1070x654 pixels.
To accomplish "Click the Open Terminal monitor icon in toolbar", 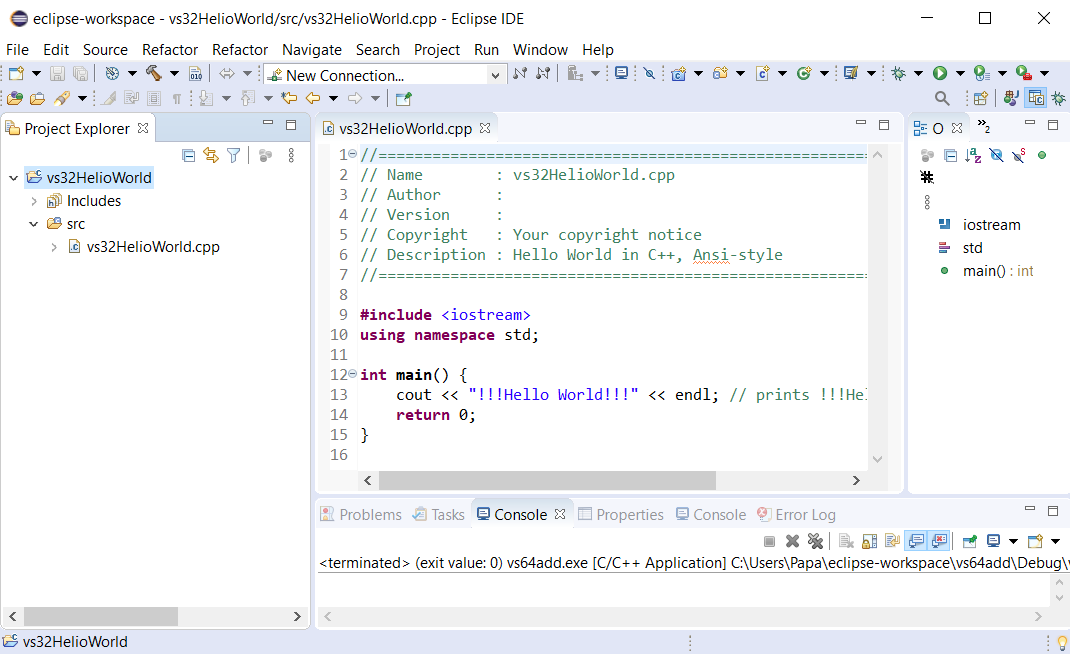I will 621,73.
